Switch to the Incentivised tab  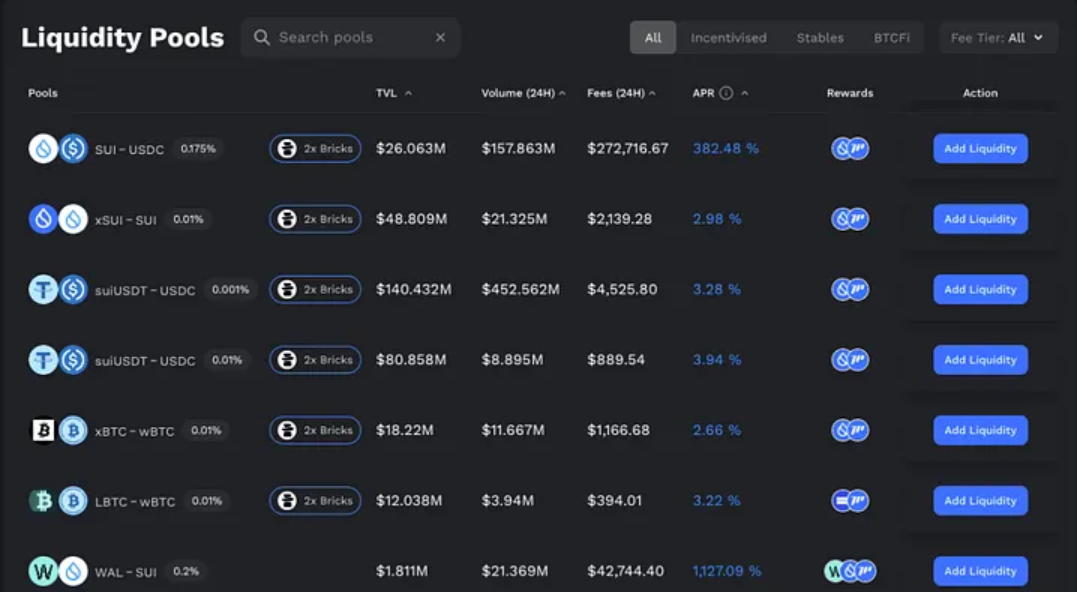(x=728, y=37)
